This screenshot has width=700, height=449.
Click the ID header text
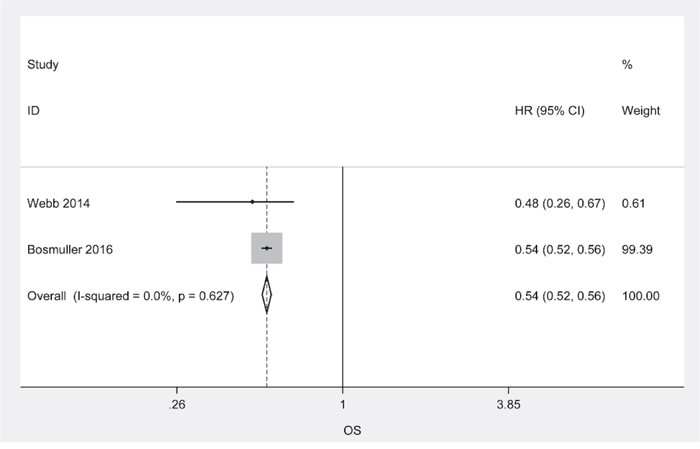point(33,111)
